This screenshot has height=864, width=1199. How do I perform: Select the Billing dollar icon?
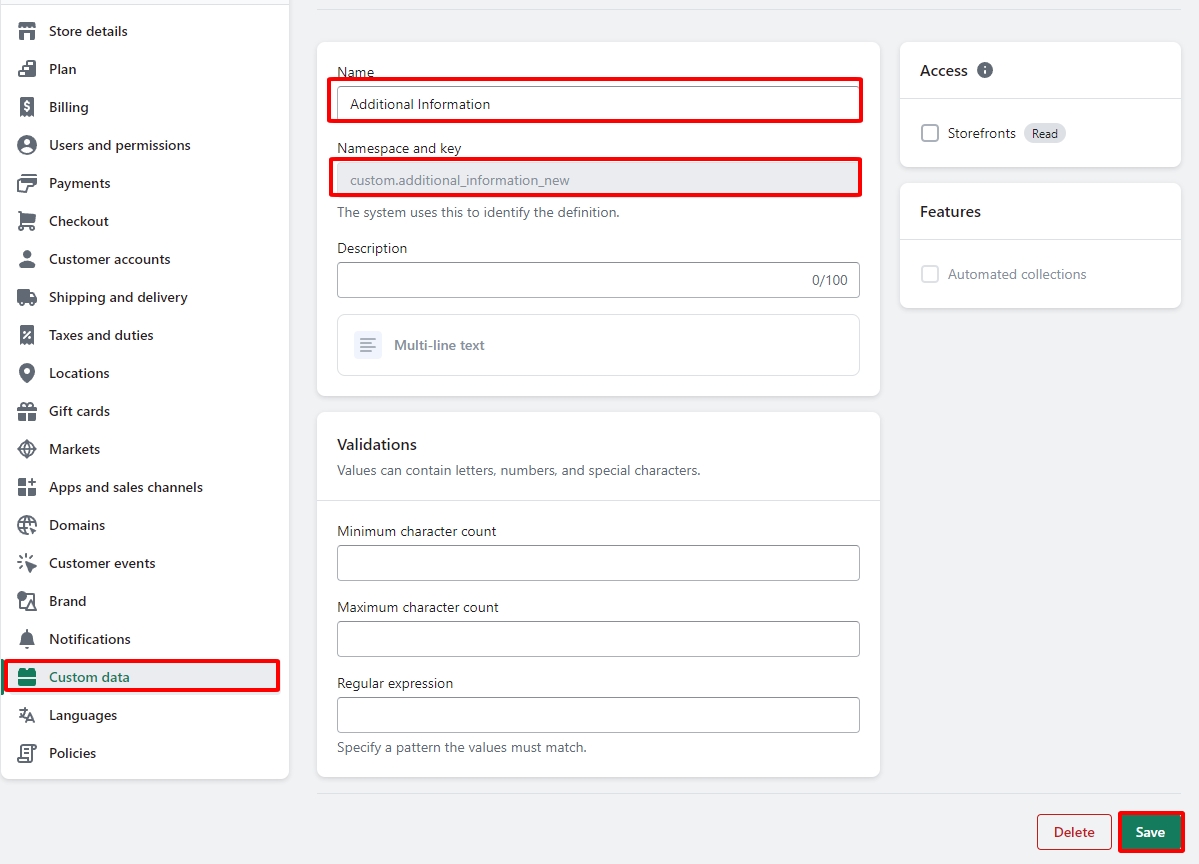(27, 107)
